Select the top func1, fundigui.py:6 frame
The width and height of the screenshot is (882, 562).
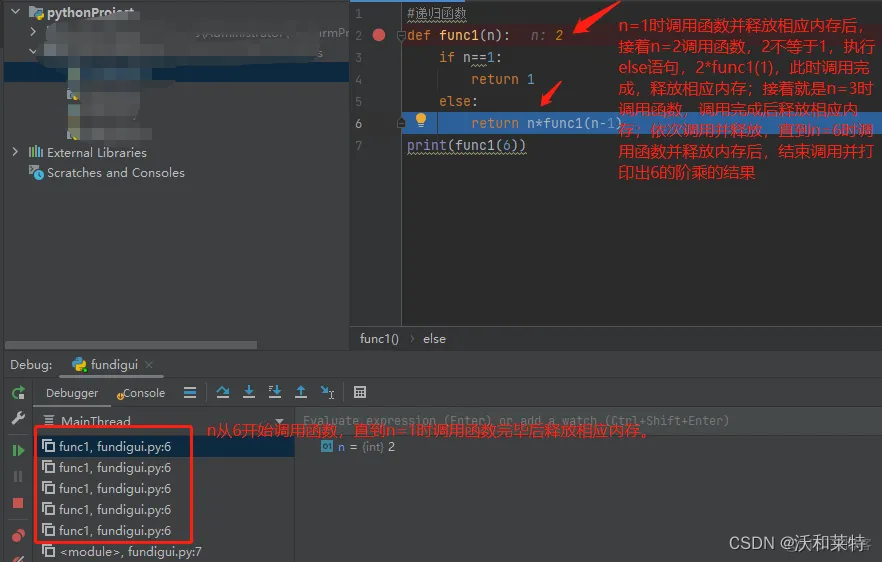point(164,446)
